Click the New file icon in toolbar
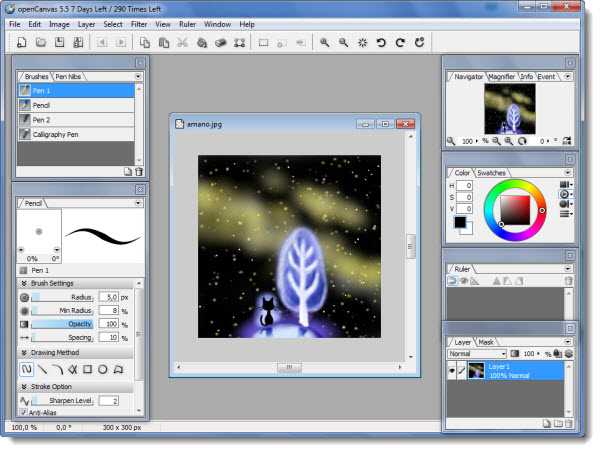 click(x=23, y=43)
